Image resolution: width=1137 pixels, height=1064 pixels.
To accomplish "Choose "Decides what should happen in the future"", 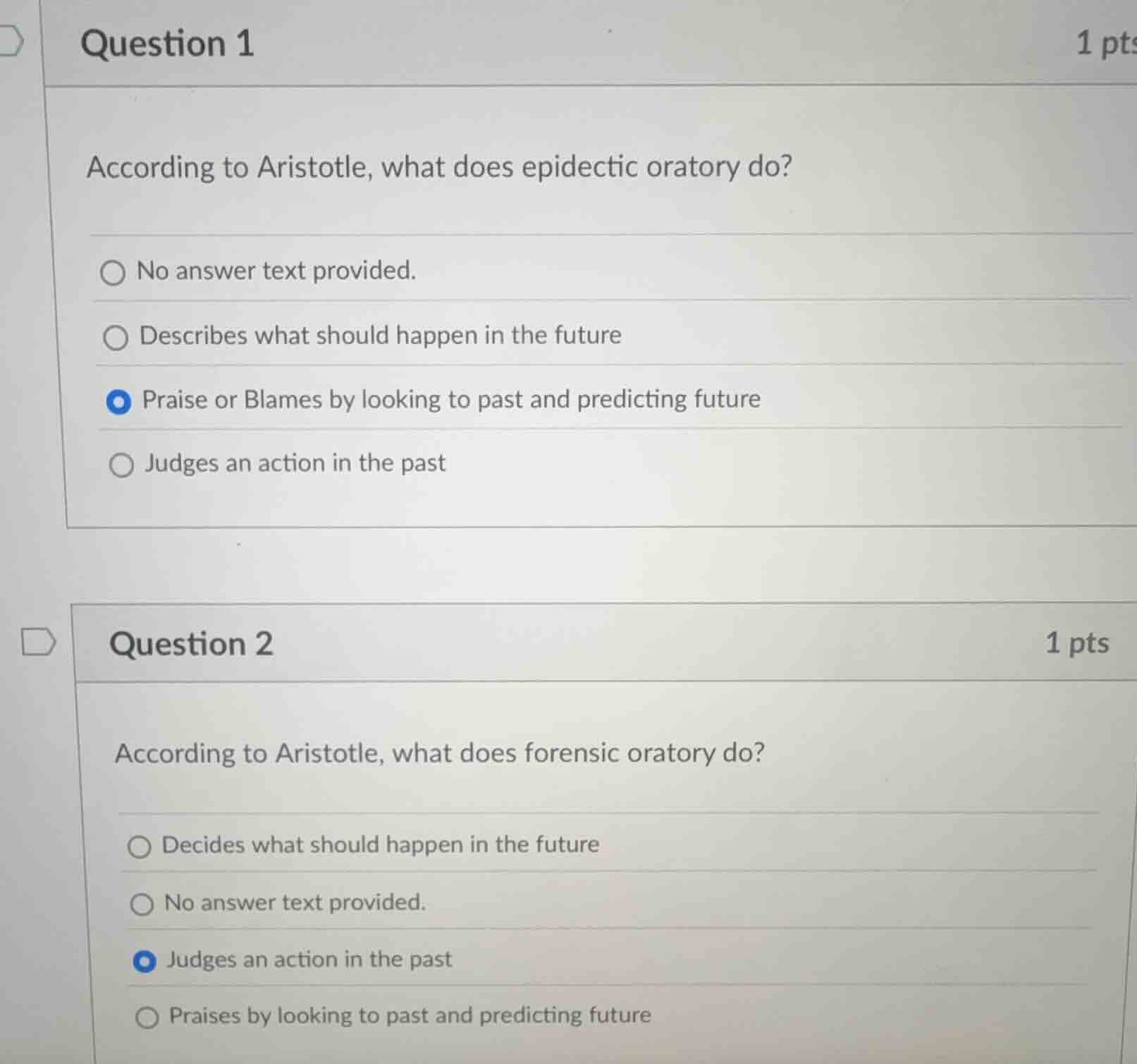I will point(141,846).
